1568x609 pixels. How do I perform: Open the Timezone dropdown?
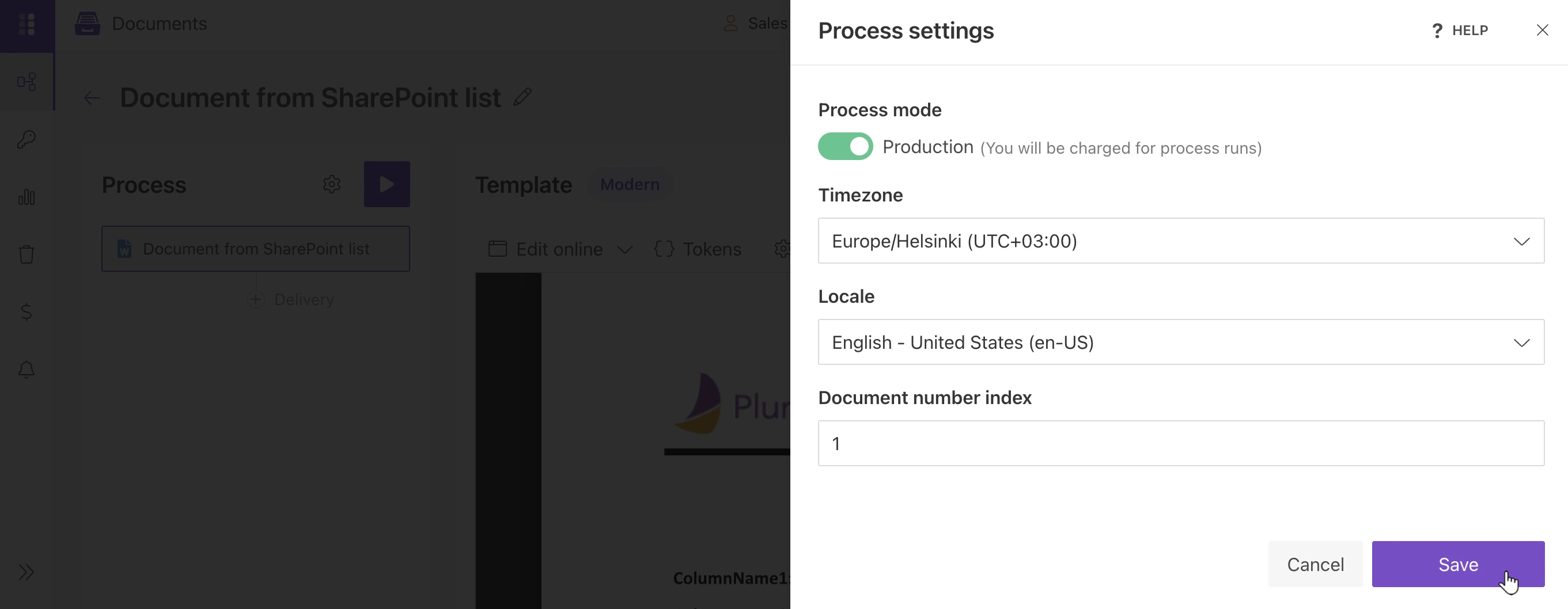click(1181, 241)
